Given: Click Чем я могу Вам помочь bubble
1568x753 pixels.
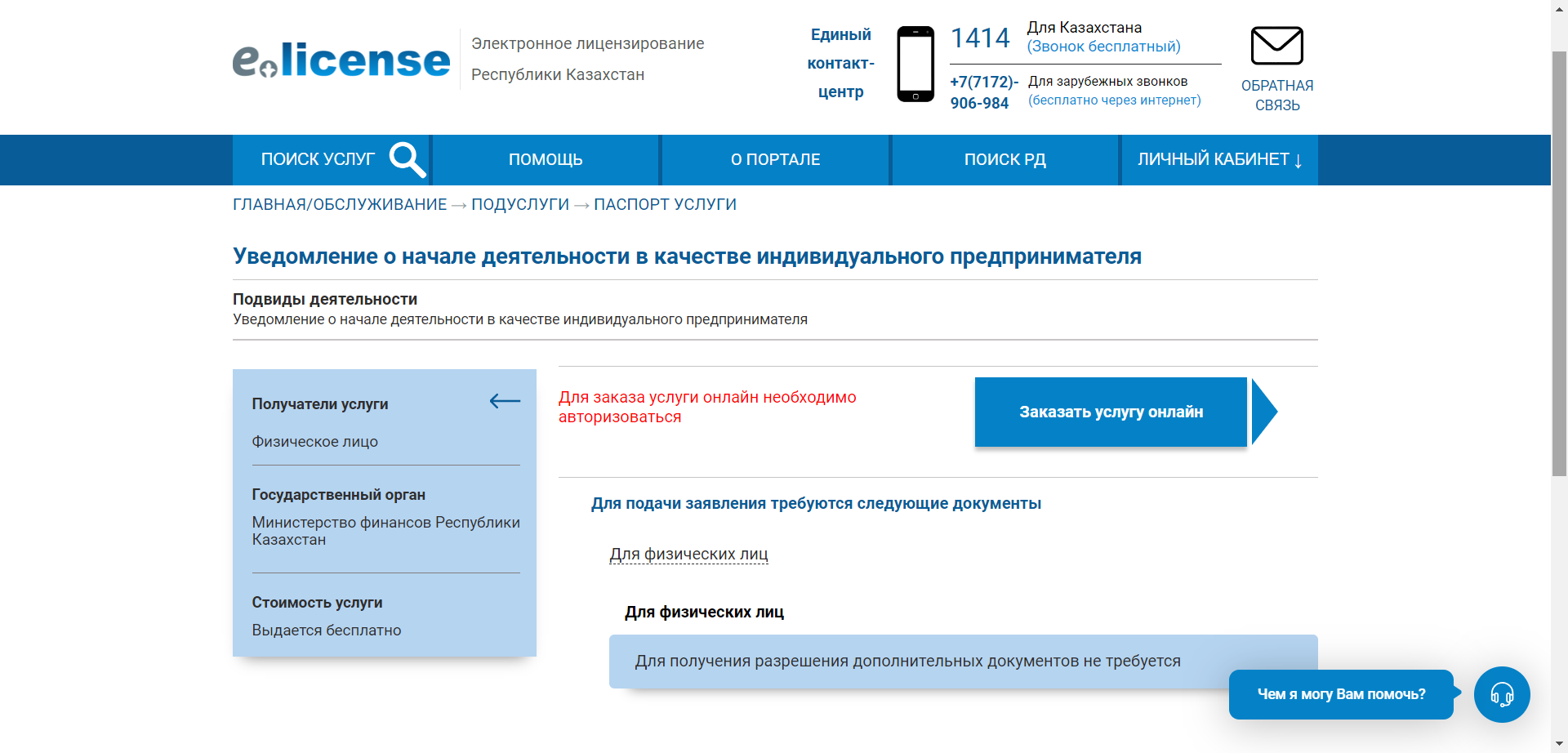Looking at the screenshot, I should coord(1341,694).
